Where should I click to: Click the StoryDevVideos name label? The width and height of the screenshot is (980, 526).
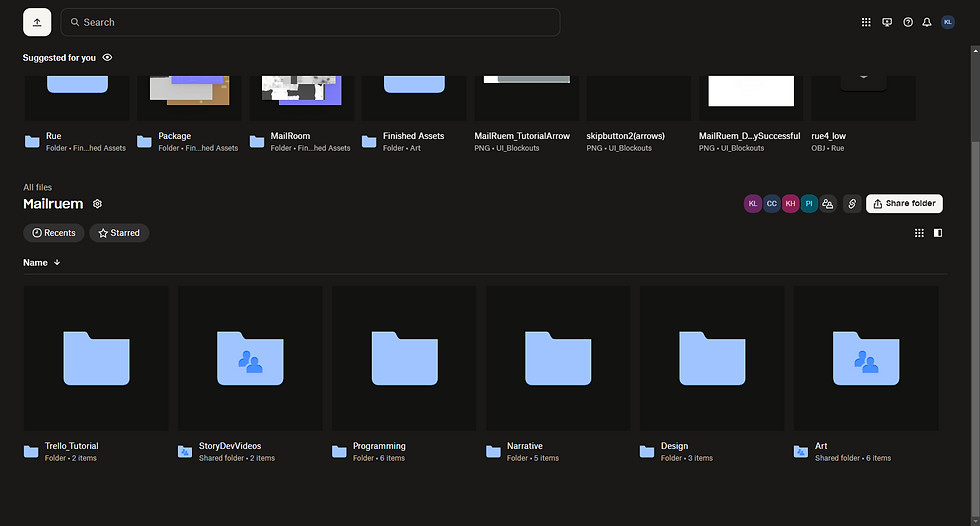pos(230,446)
